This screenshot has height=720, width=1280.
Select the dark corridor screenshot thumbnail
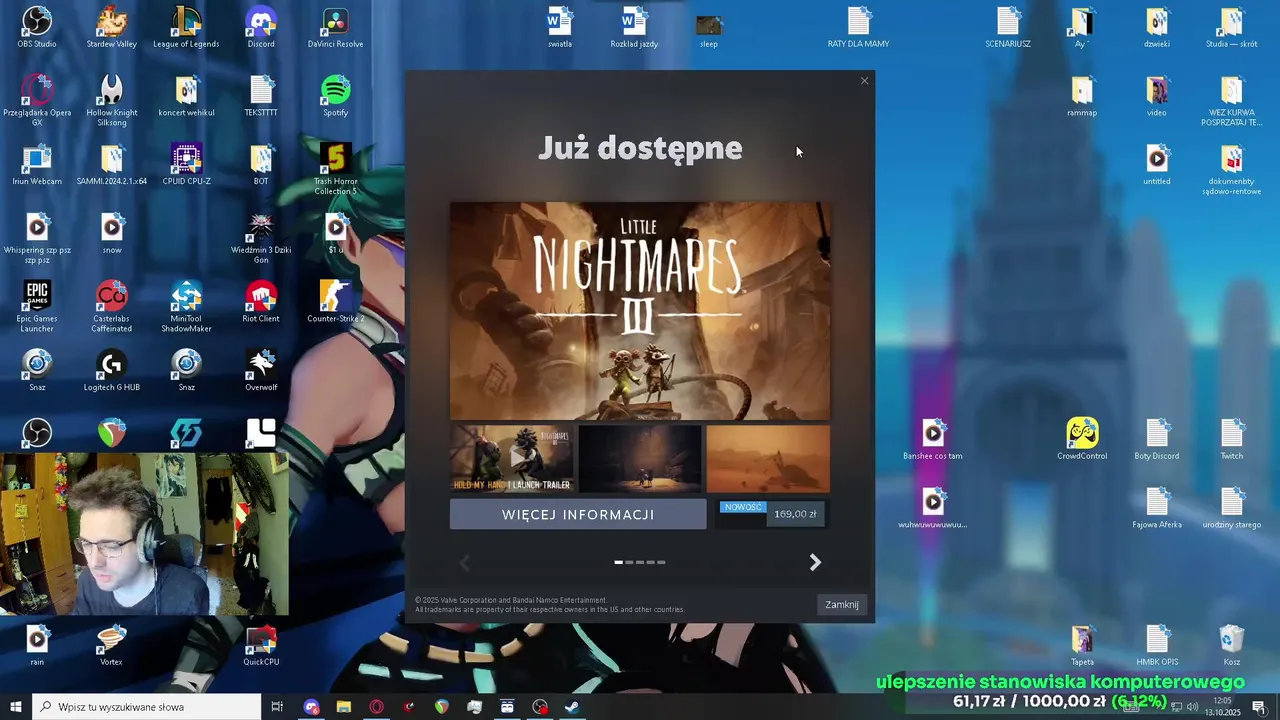(640, 459)
